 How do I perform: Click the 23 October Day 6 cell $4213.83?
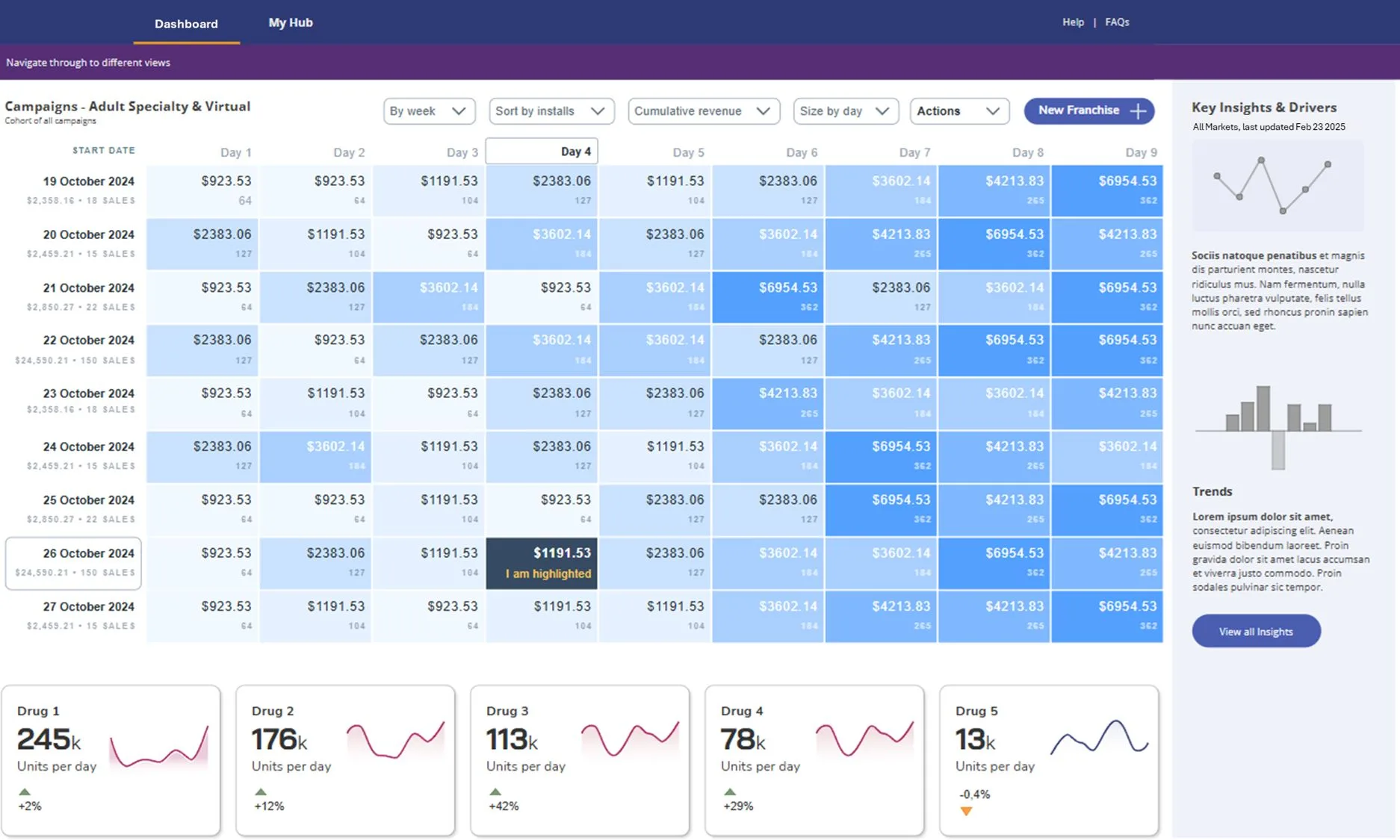(x=767, y=403)
